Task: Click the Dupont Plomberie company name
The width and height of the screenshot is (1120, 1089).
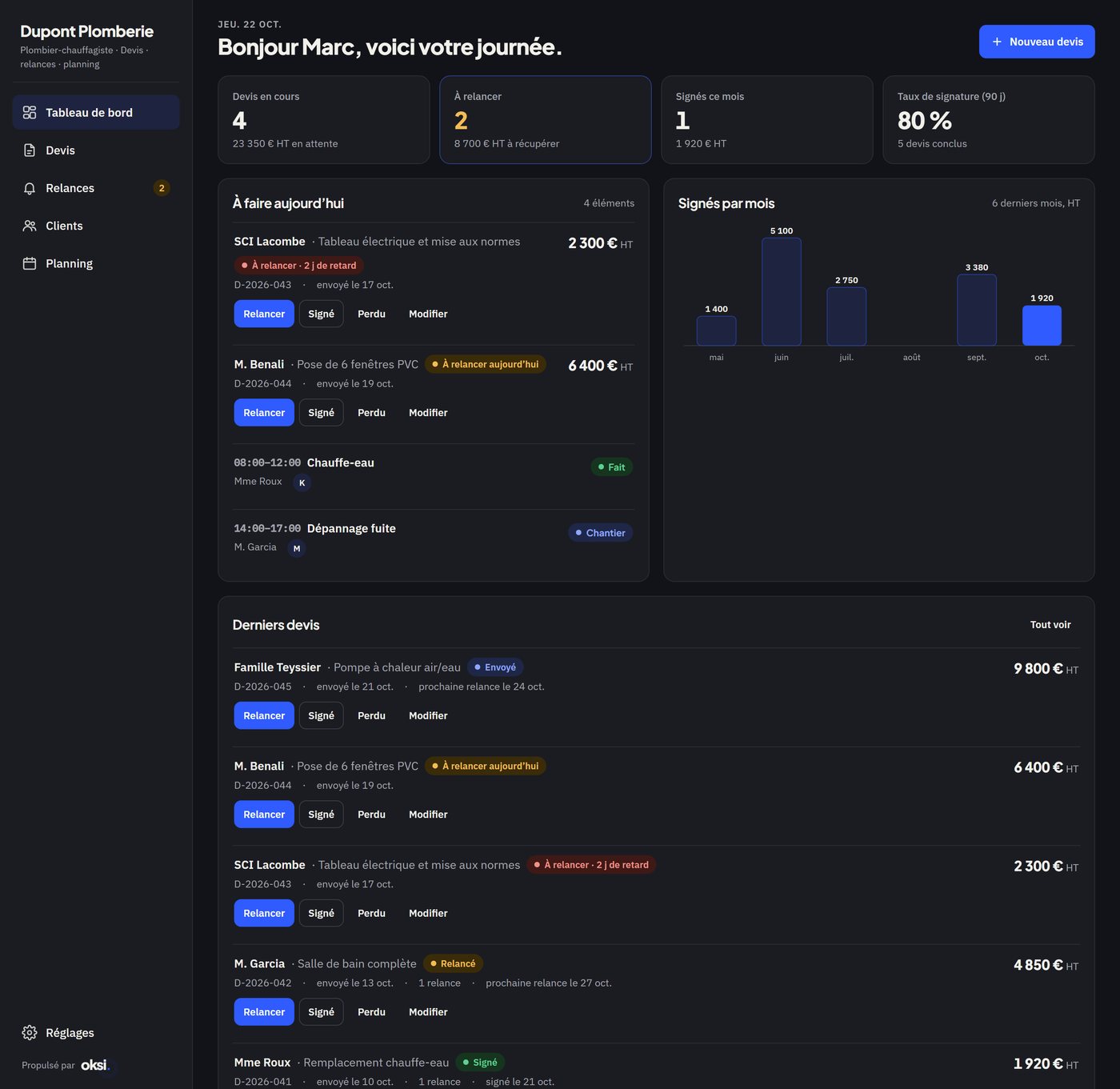Action: coord(87,31)
